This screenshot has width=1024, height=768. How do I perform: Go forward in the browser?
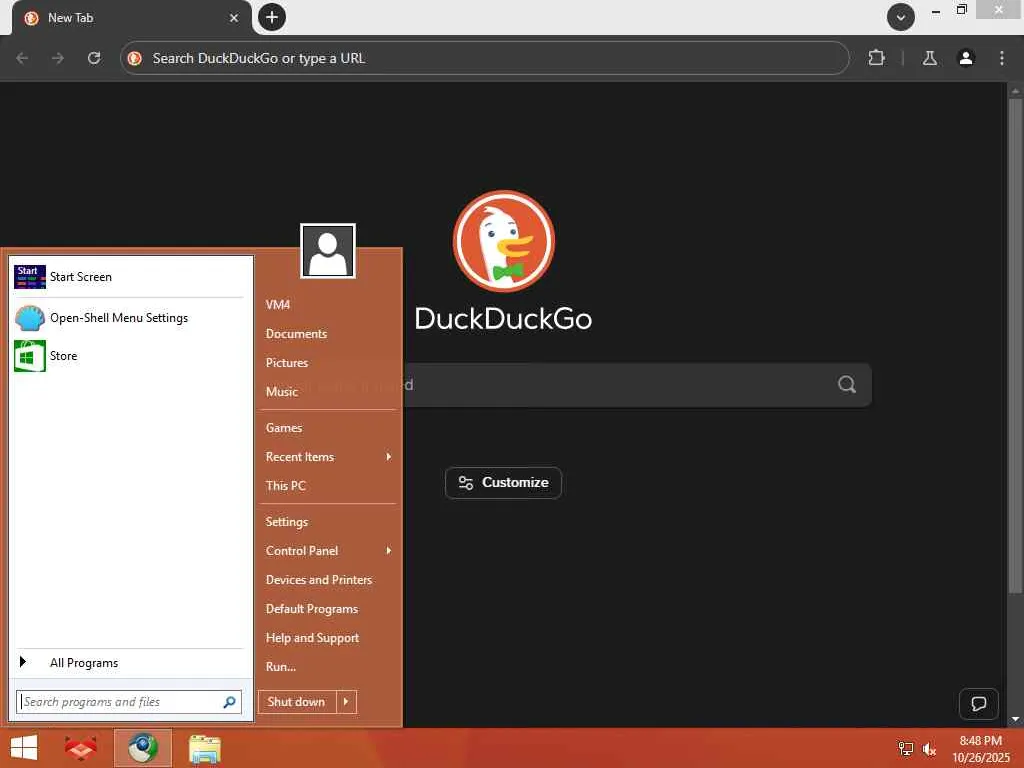pos(58,58)
